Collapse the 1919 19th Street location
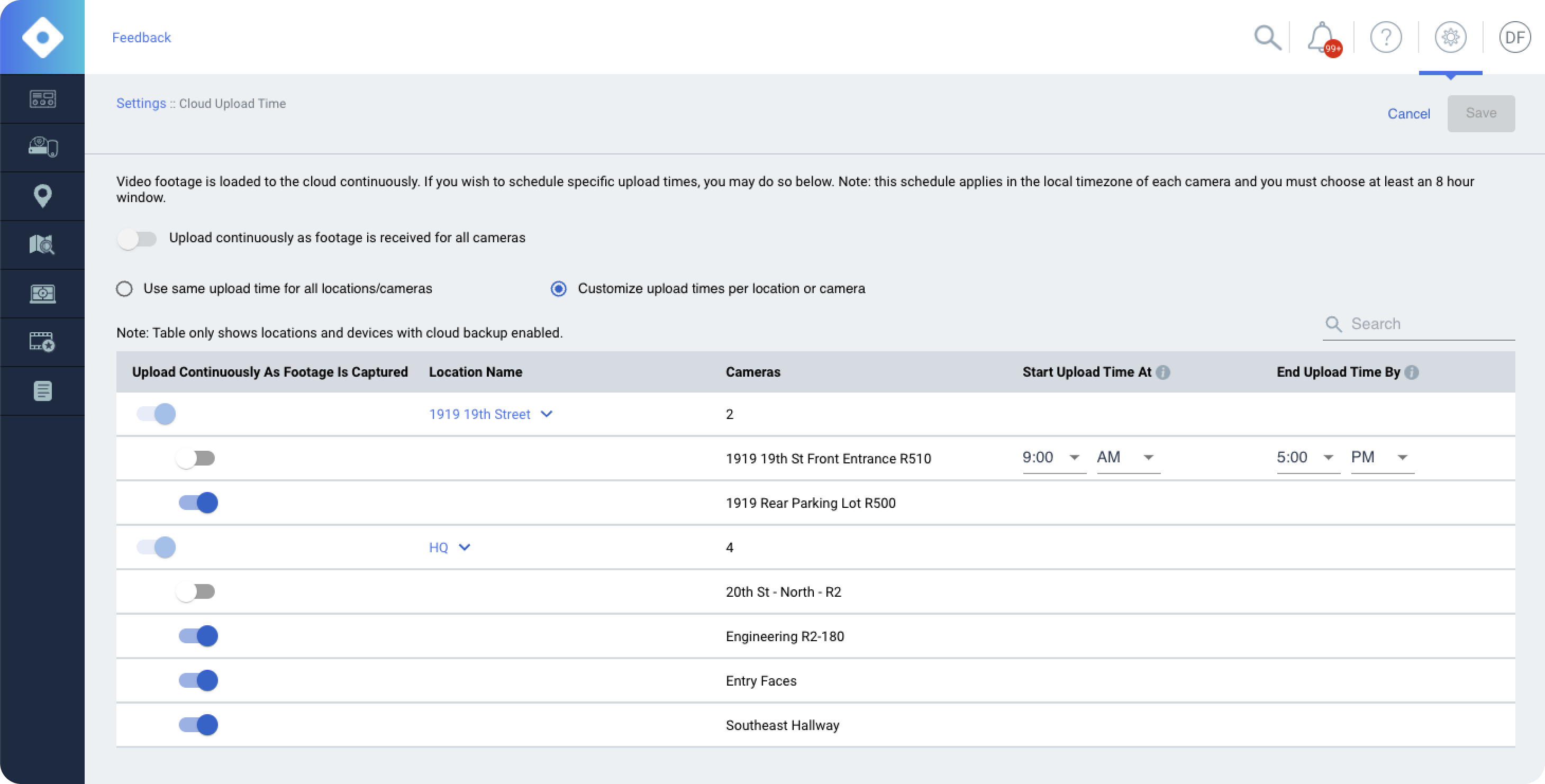 point(547,414)
